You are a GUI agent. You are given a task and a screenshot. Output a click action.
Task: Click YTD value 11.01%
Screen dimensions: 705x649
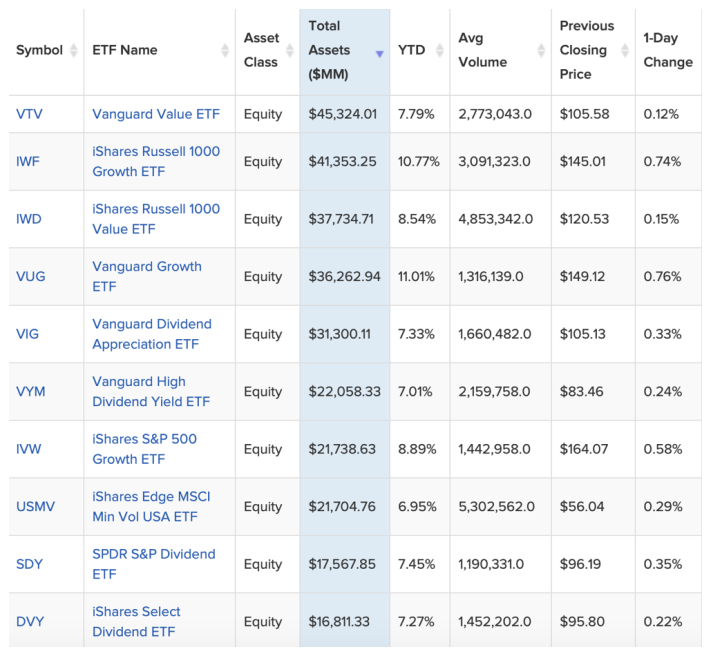416,277
